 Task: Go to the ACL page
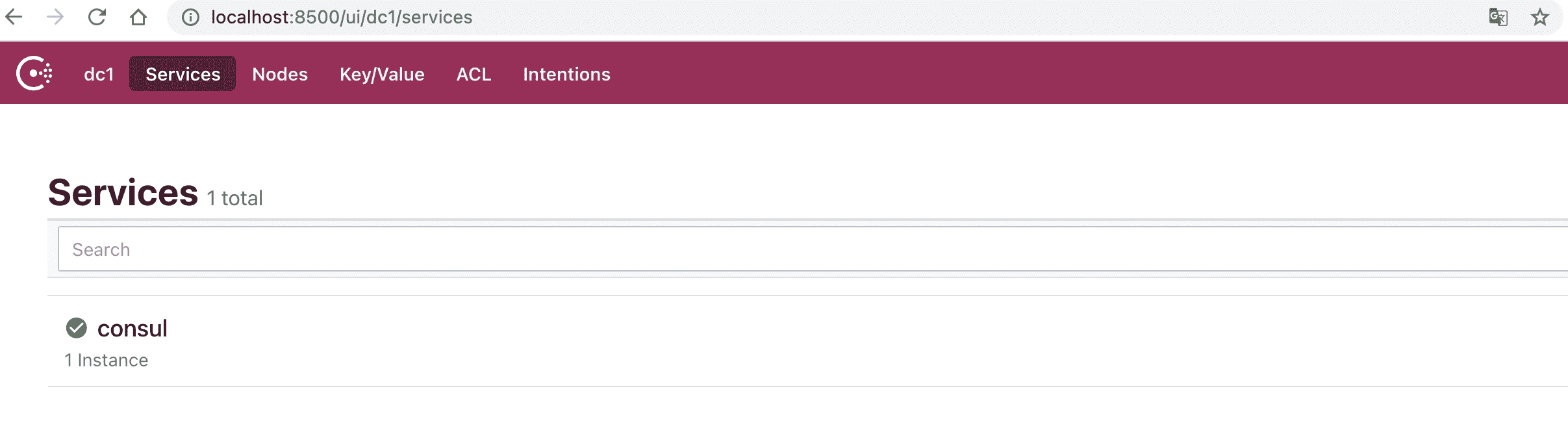(x=474, y=74)
